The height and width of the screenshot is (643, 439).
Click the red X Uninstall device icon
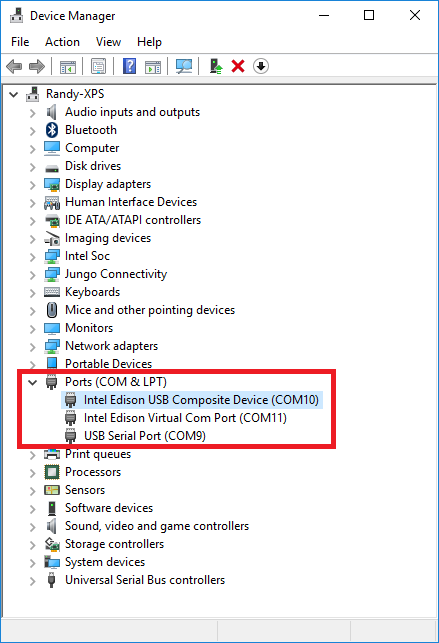click(x=238, y=66)
